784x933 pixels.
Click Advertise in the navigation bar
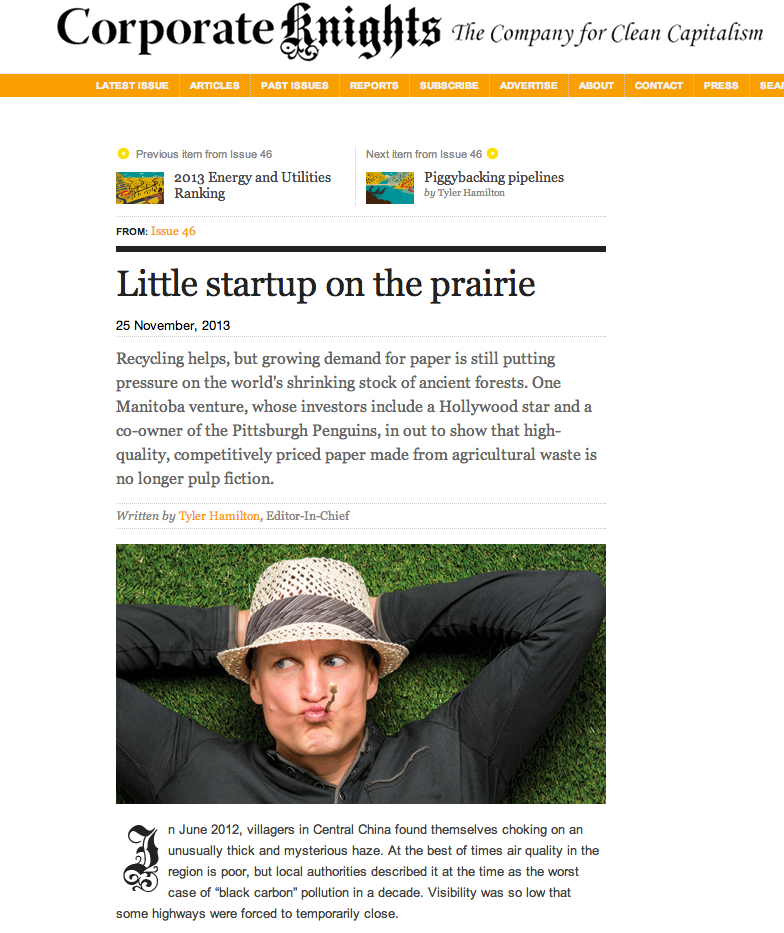coord(529,86)
